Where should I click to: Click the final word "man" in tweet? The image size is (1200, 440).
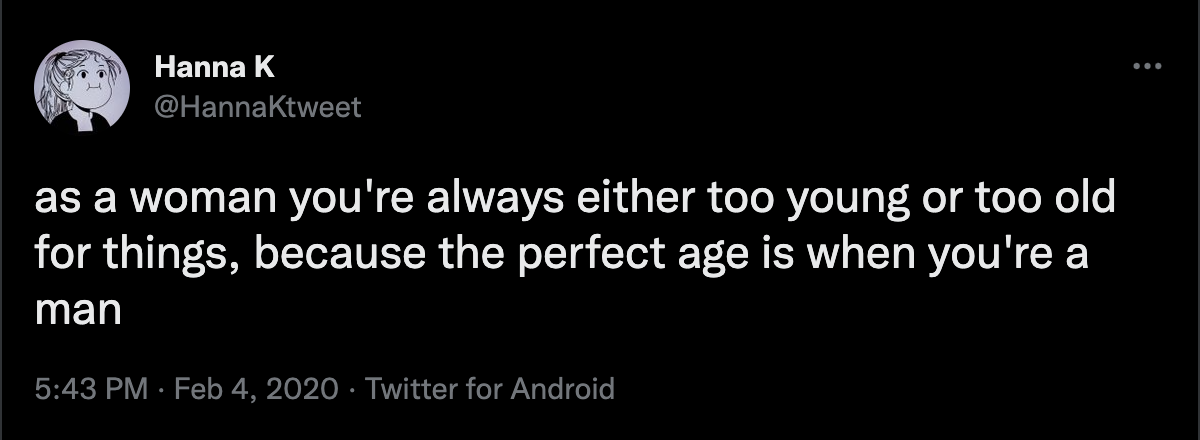[78, 311]
